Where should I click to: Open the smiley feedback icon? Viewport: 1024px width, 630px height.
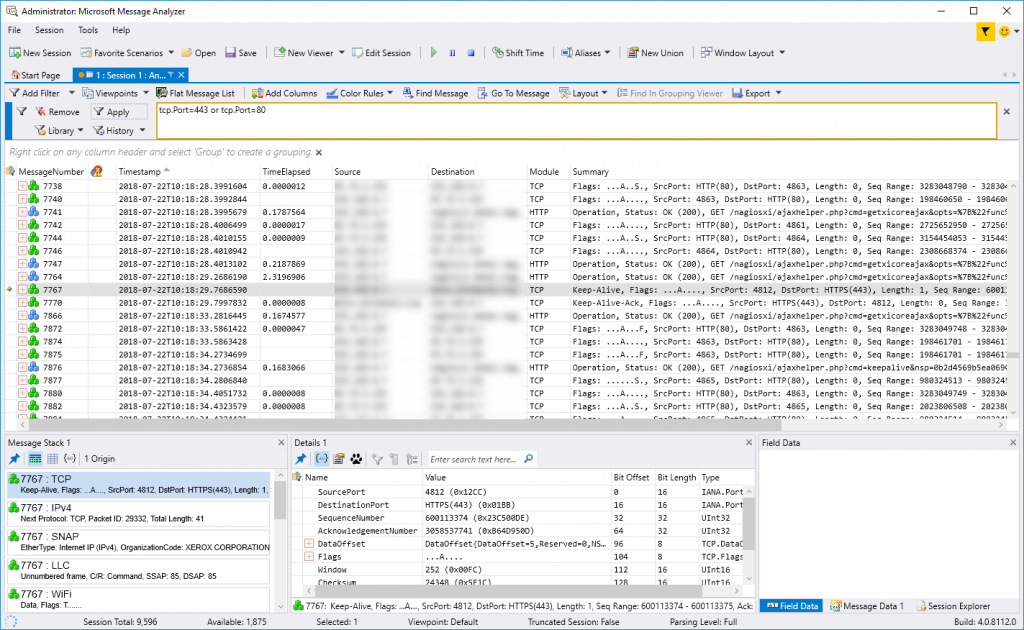pos(1004,31)
